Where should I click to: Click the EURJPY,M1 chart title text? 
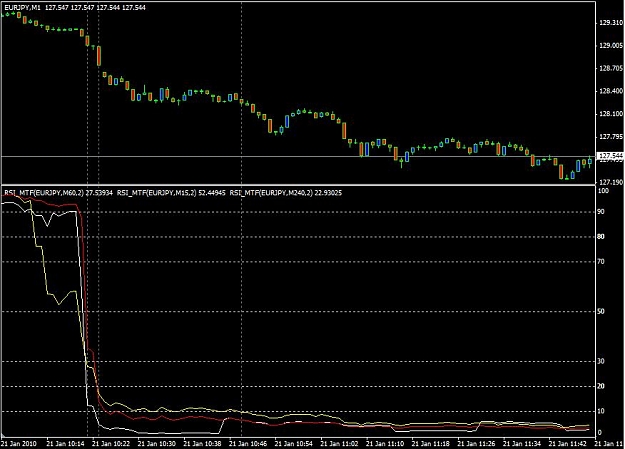tap(22, 8)
